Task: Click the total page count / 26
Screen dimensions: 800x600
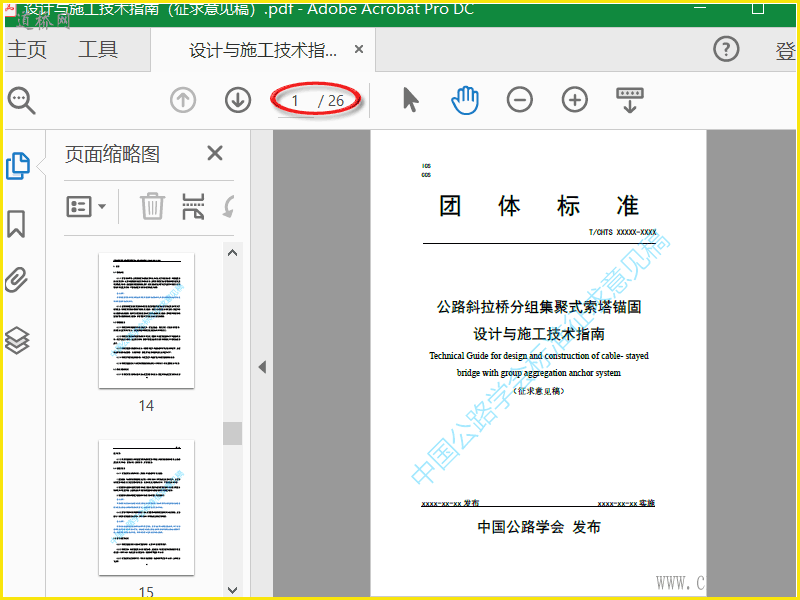Action: 331,101
